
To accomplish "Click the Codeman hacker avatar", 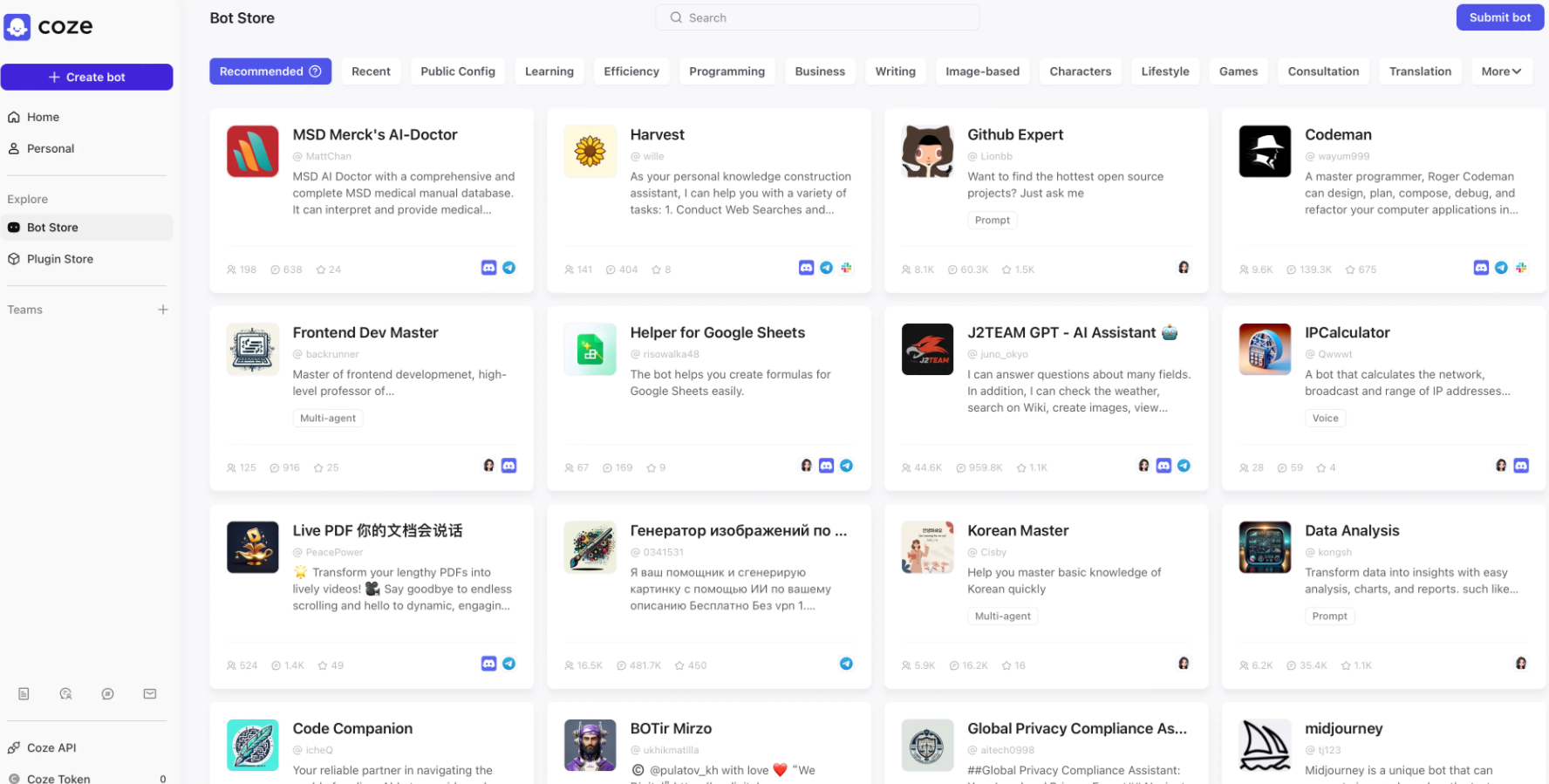I will click(1265, 152).
